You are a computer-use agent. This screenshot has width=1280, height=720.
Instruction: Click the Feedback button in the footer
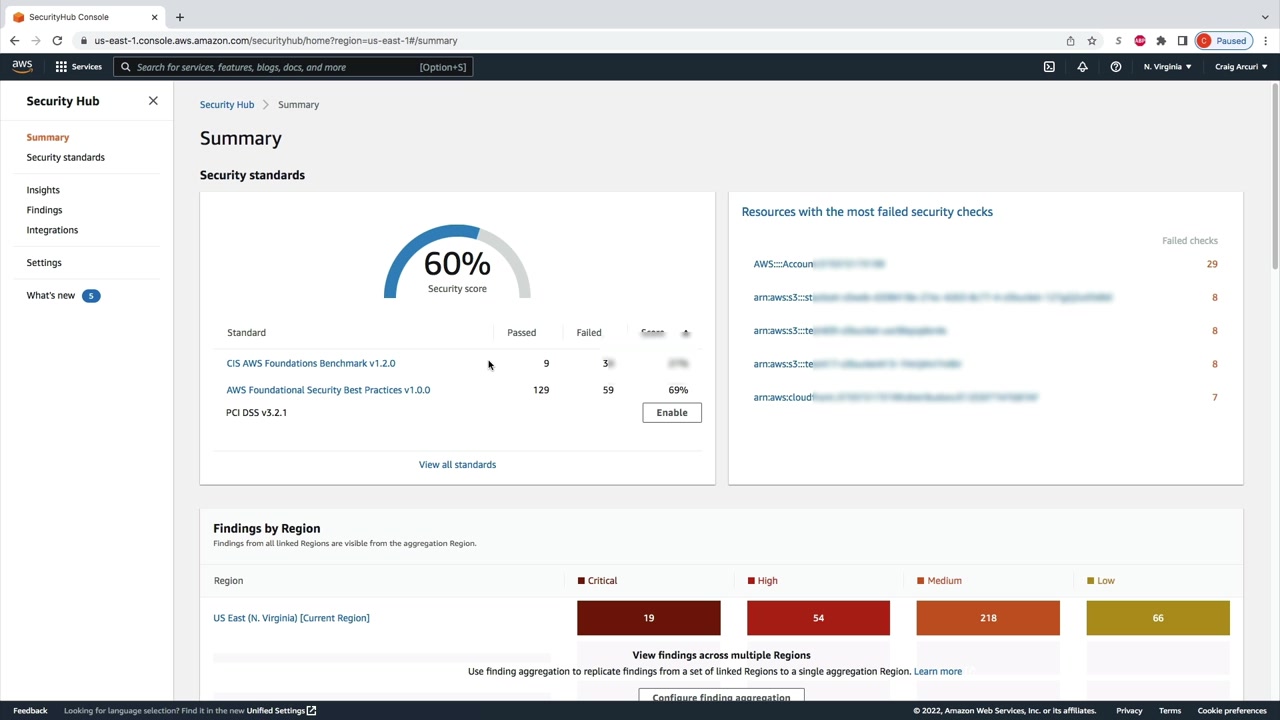point(30,711)
